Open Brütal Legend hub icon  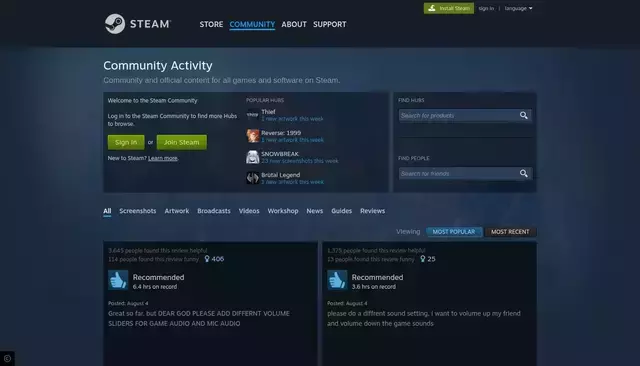253,178
